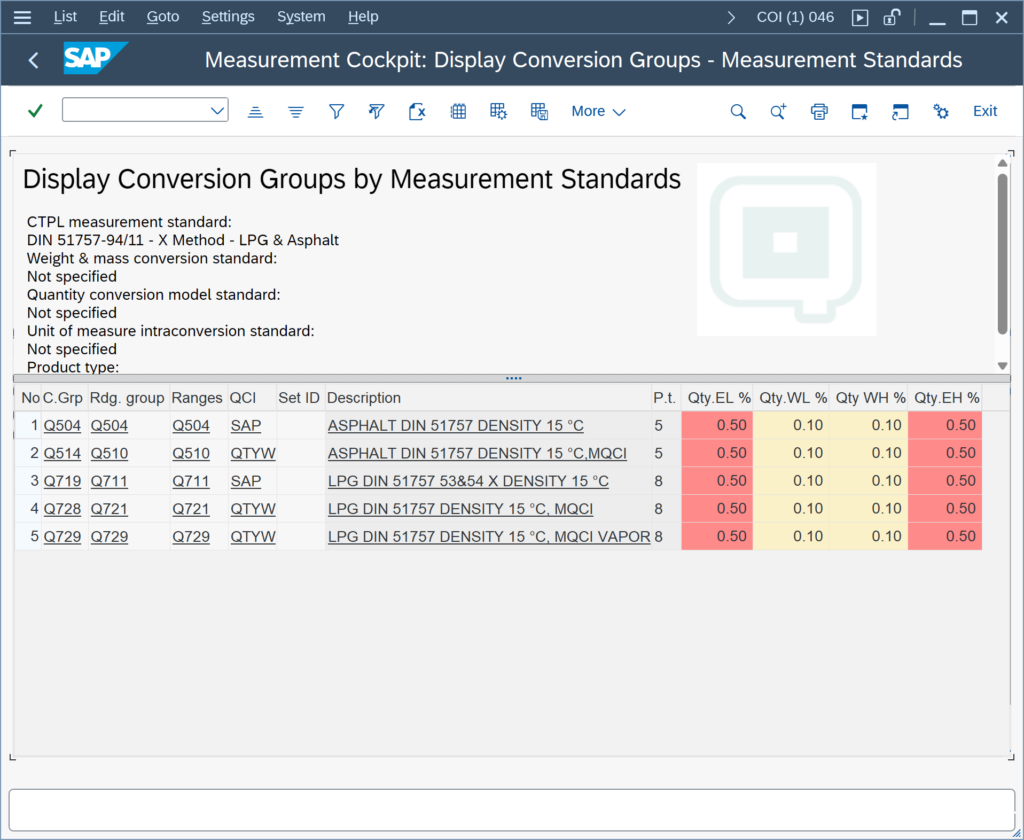Open C.Grp link Q728
This screenshot has width=1024, height=840.
coord(62,509)
